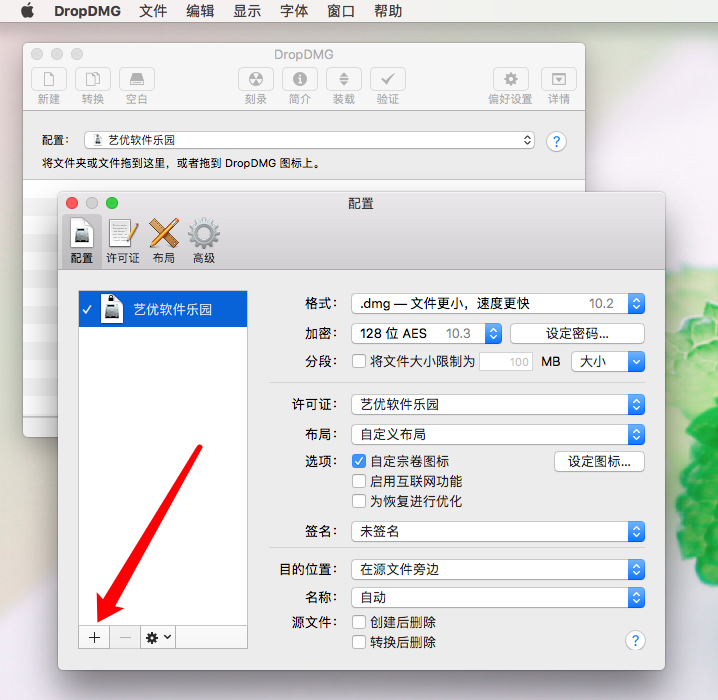The height and width of the screenshot is (700, 718).
Task: Select 艺优软件乐园 in configuration list
Action: pyautogui.click(x=163, y=309)
